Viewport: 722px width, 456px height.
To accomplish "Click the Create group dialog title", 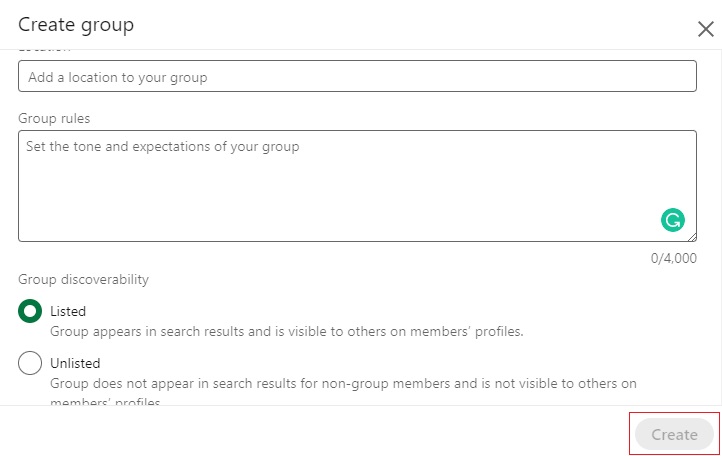I will pyautogui.click(x=76, y=24).
